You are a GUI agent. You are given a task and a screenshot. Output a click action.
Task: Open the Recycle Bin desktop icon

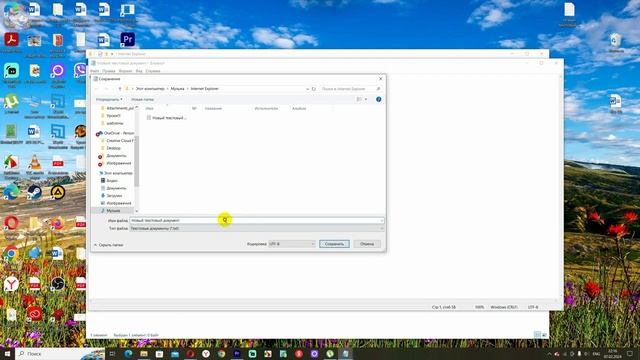616,41
